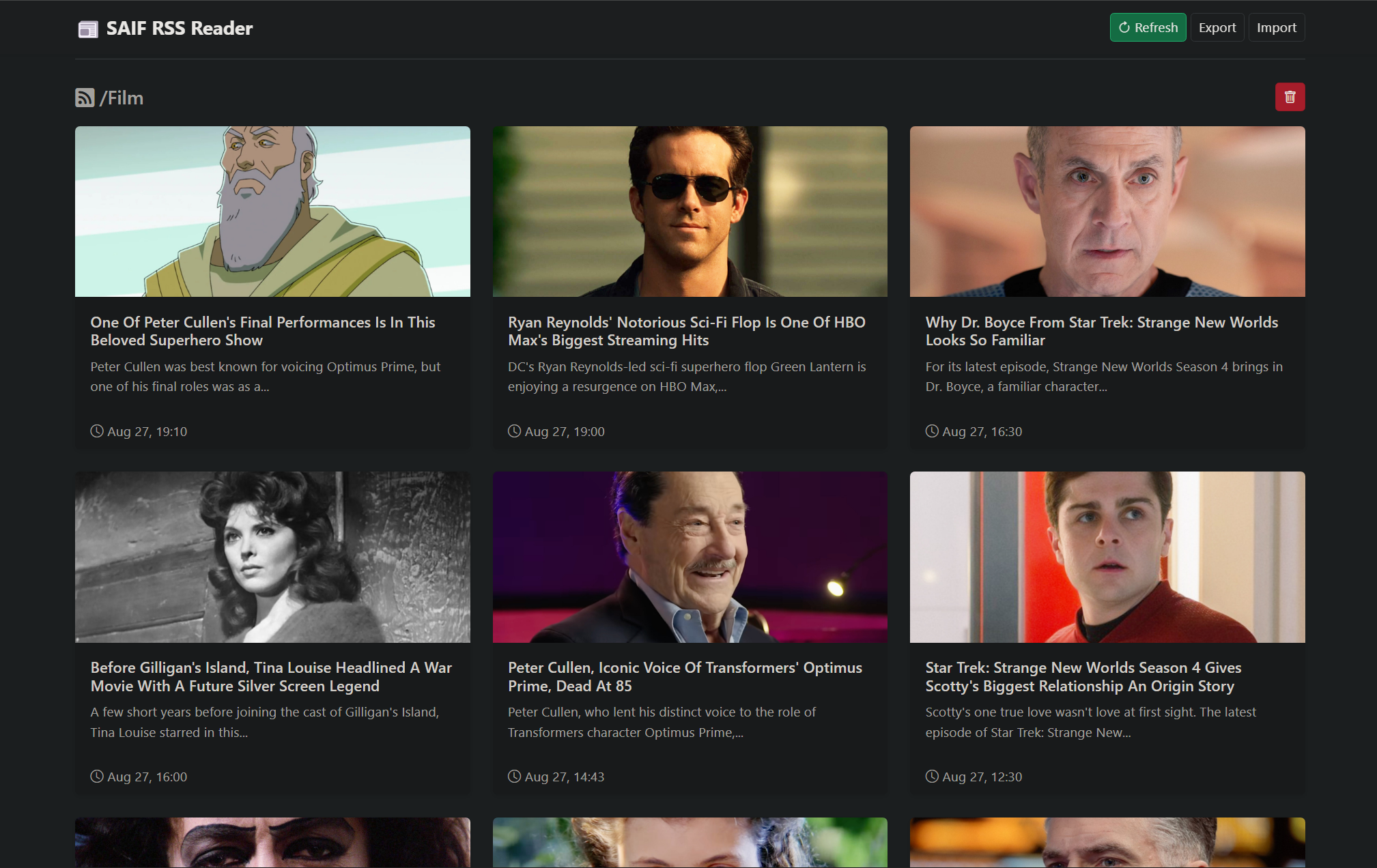Open Tina Louise Gilligan's Island article title
Viewport: 1377px width, 868px height.
click(271, 676)
